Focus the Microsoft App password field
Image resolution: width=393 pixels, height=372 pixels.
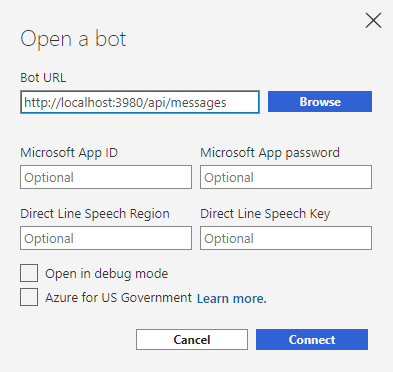coord(286,177)
